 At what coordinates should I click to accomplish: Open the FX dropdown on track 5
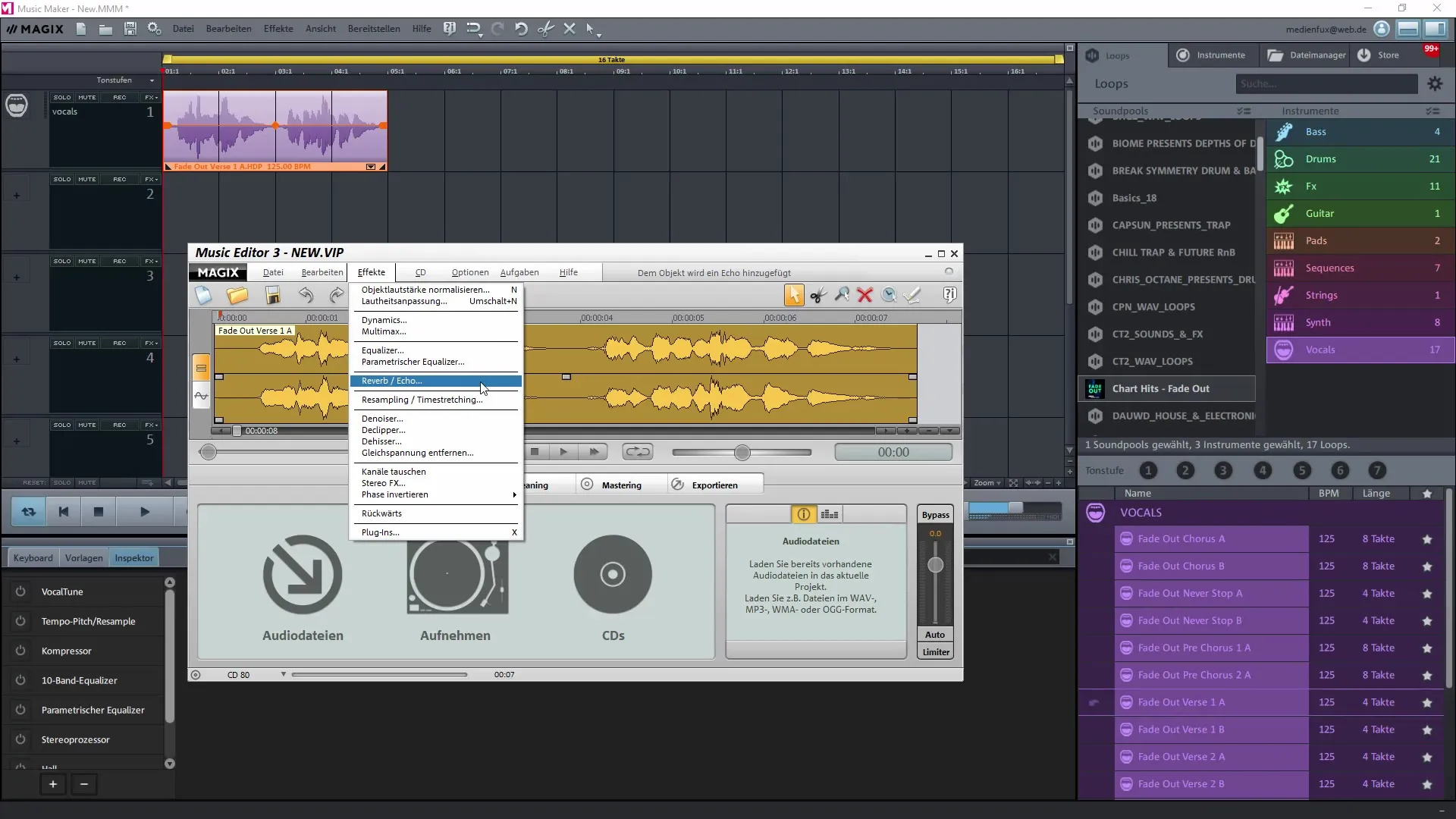click(x=151, y=425)
